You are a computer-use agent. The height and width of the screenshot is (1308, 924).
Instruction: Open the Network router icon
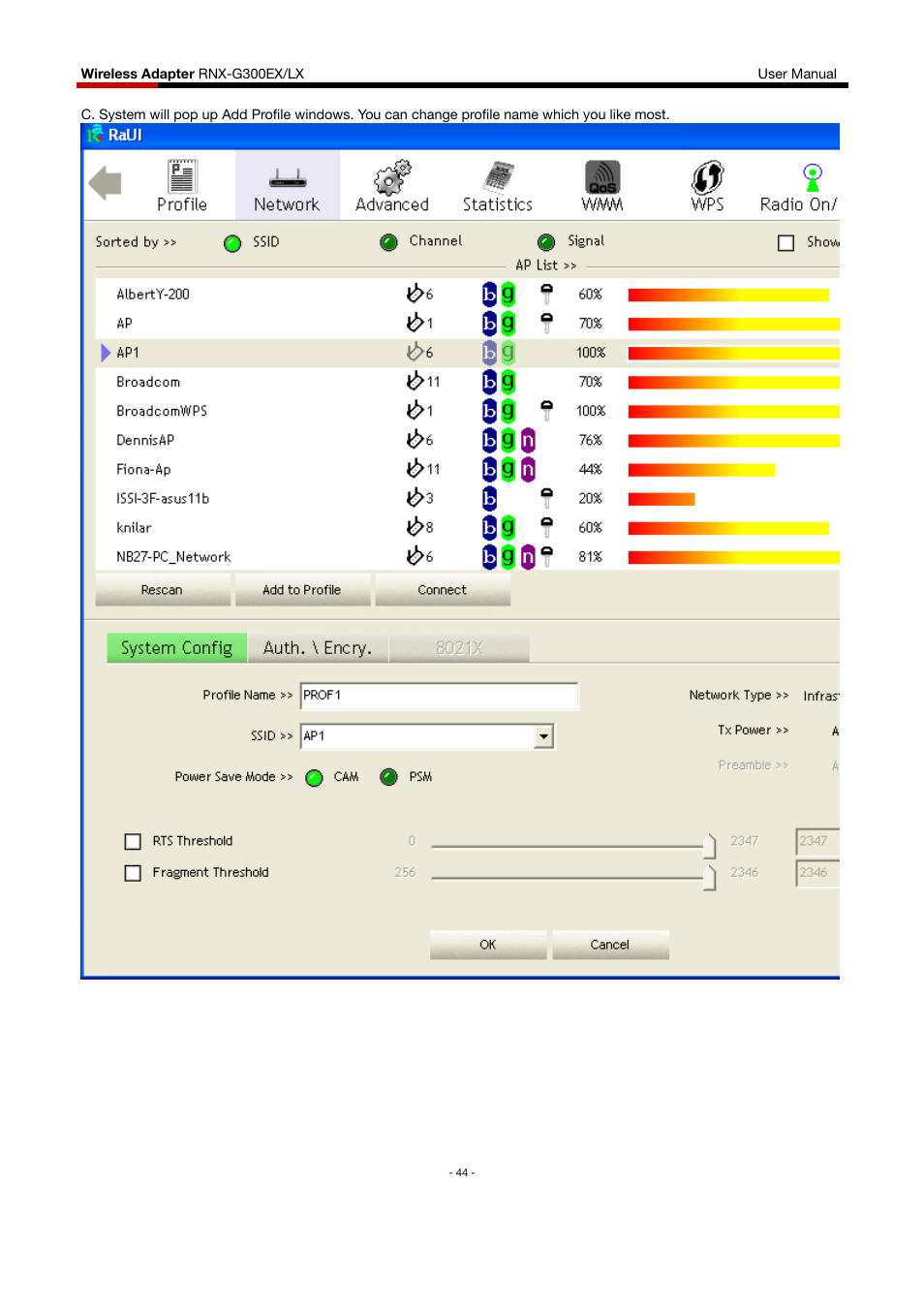pos(288,178)
